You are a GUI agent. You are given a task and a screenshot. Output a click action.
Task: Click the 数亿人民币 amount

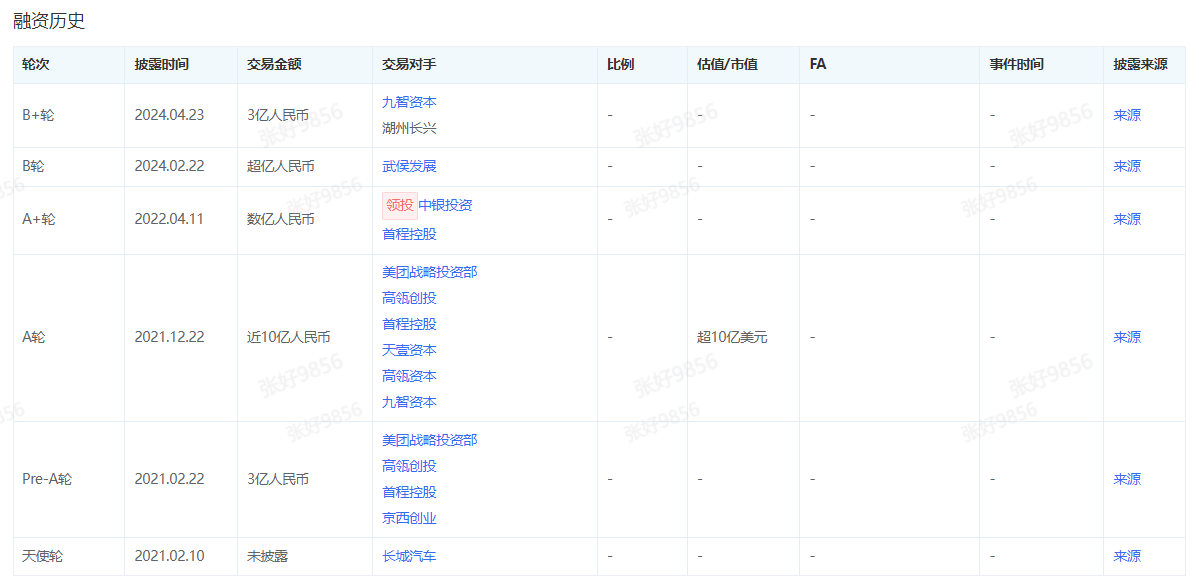(281, 219)
